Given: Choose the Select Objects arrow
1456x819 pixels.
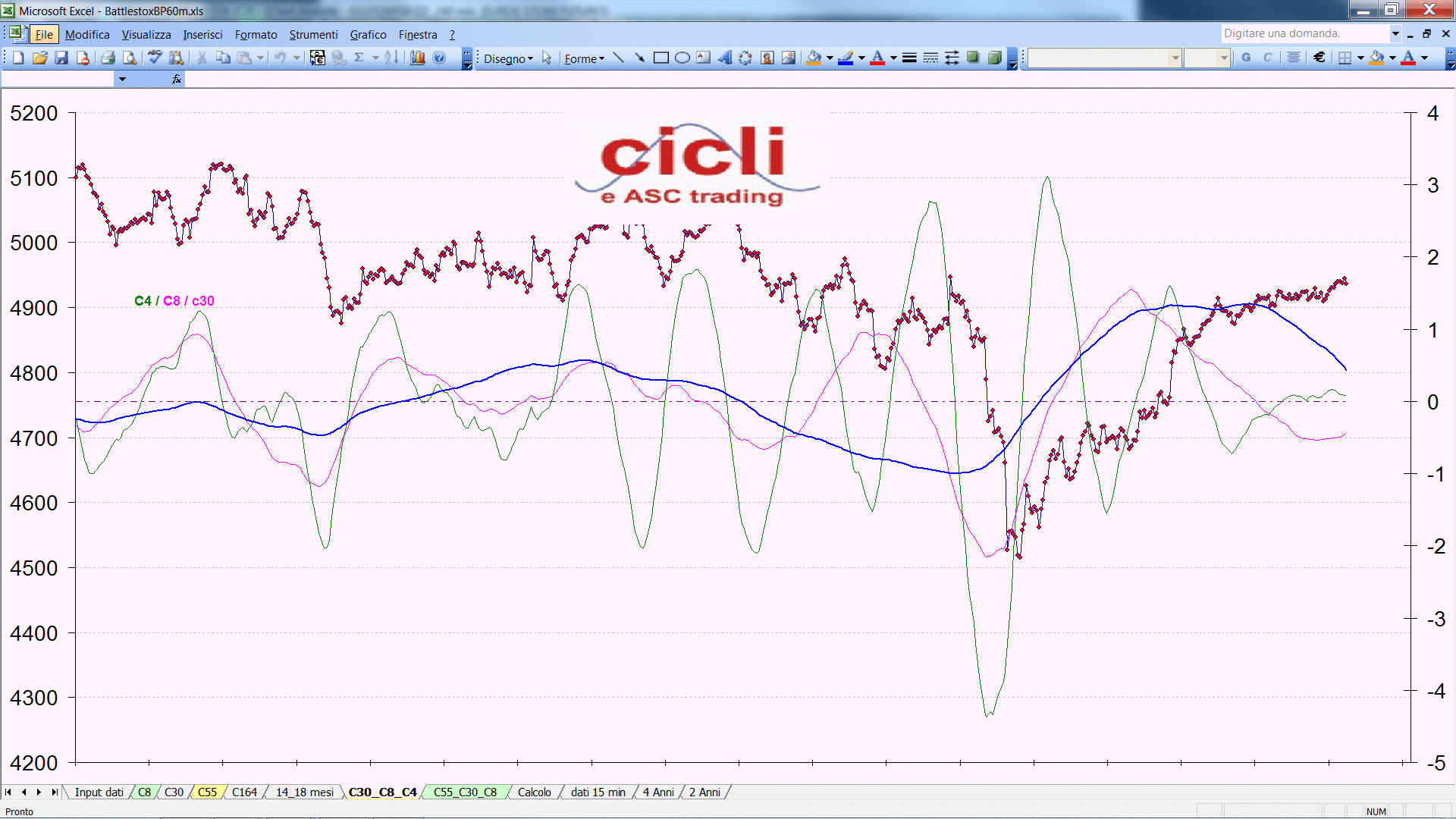Looking at the screenshot, I should coord(547,58).
